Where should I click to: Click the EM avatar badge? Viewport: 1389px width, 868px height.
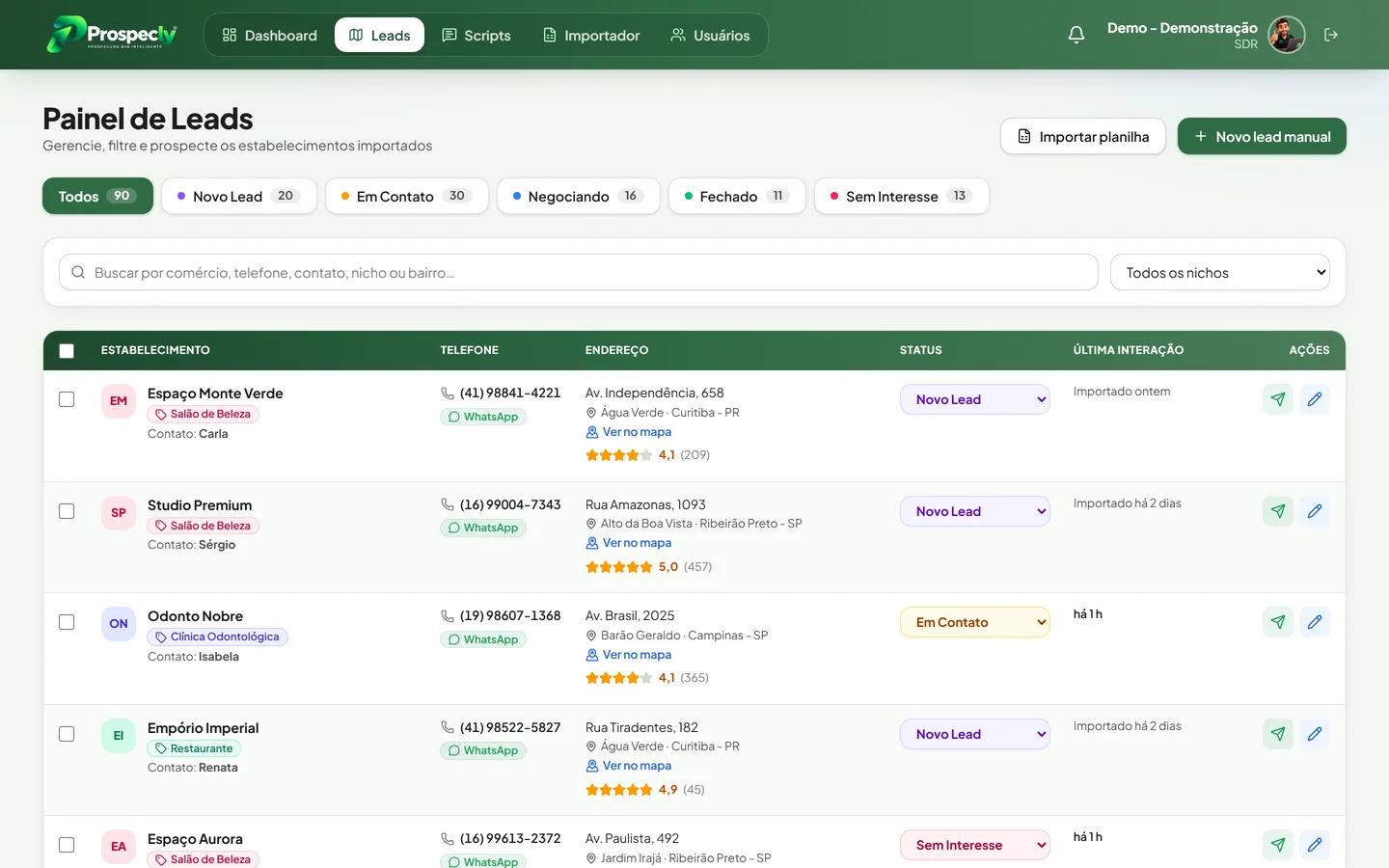click(x=119, y=401)
